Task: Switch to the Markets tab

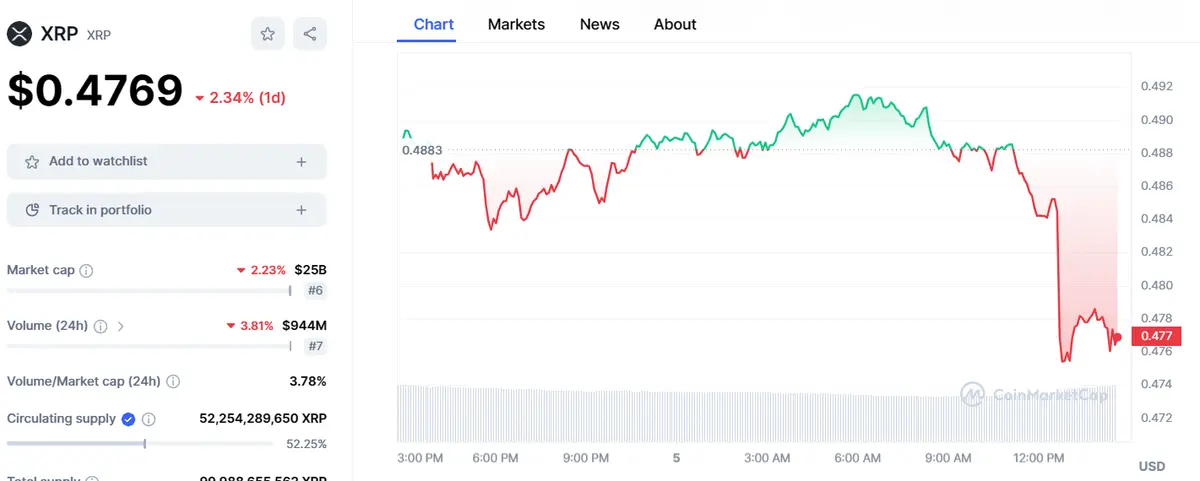Action: tap(516, 24)
